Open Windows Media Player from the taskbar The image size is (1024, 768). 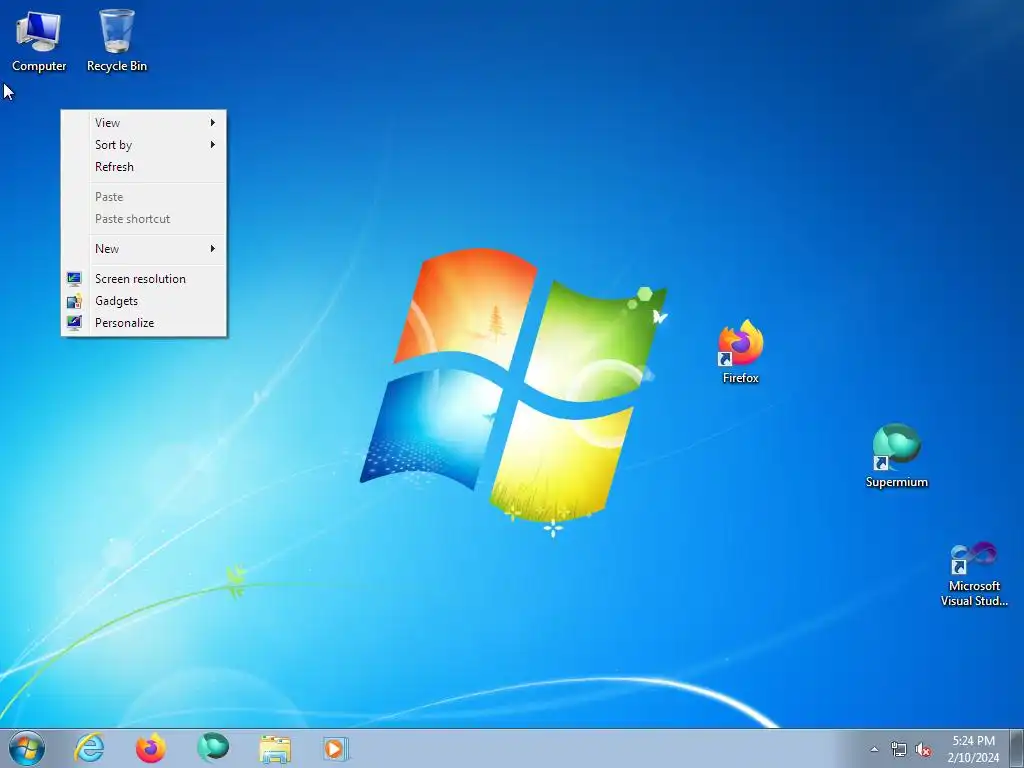coord(336,748)
